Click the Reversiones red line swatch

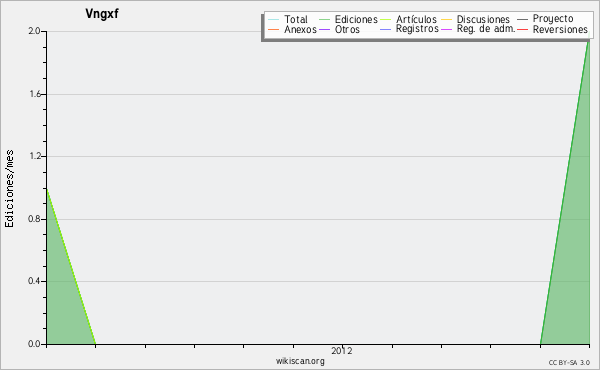tap(522, 29)
